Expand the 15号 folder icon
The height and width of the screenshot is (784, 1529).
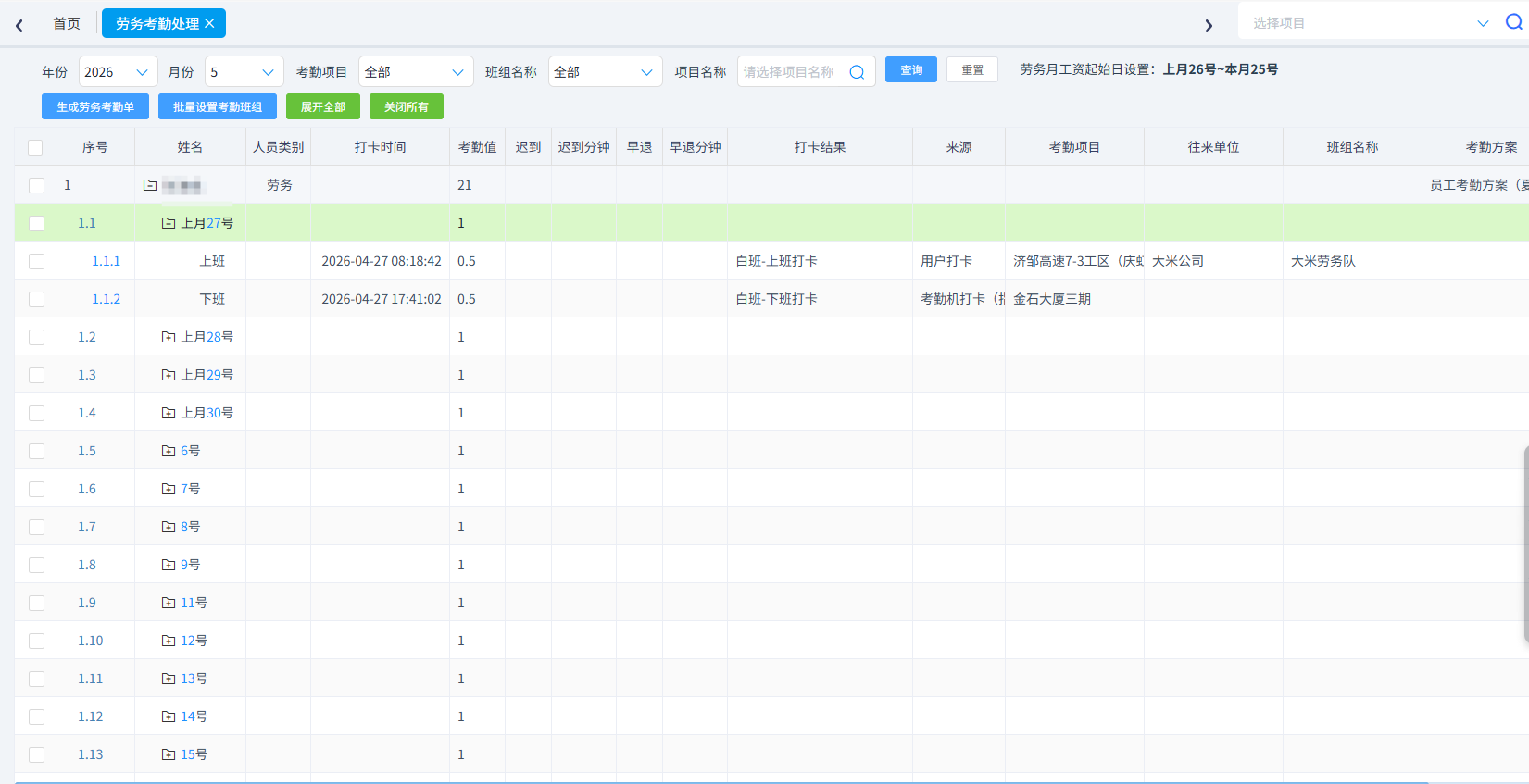tap(169, 754)
